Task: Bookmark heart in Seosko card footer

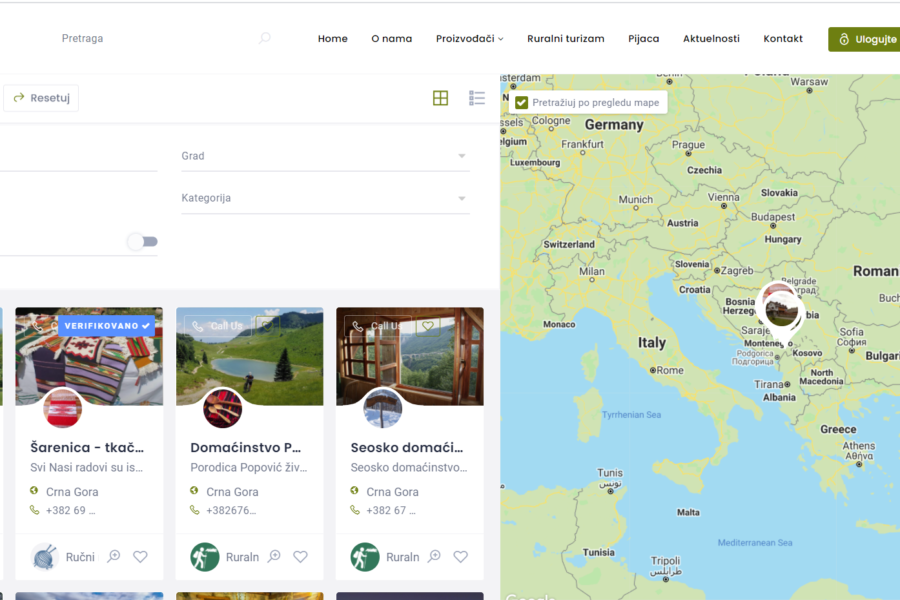Action: point(460,556)
